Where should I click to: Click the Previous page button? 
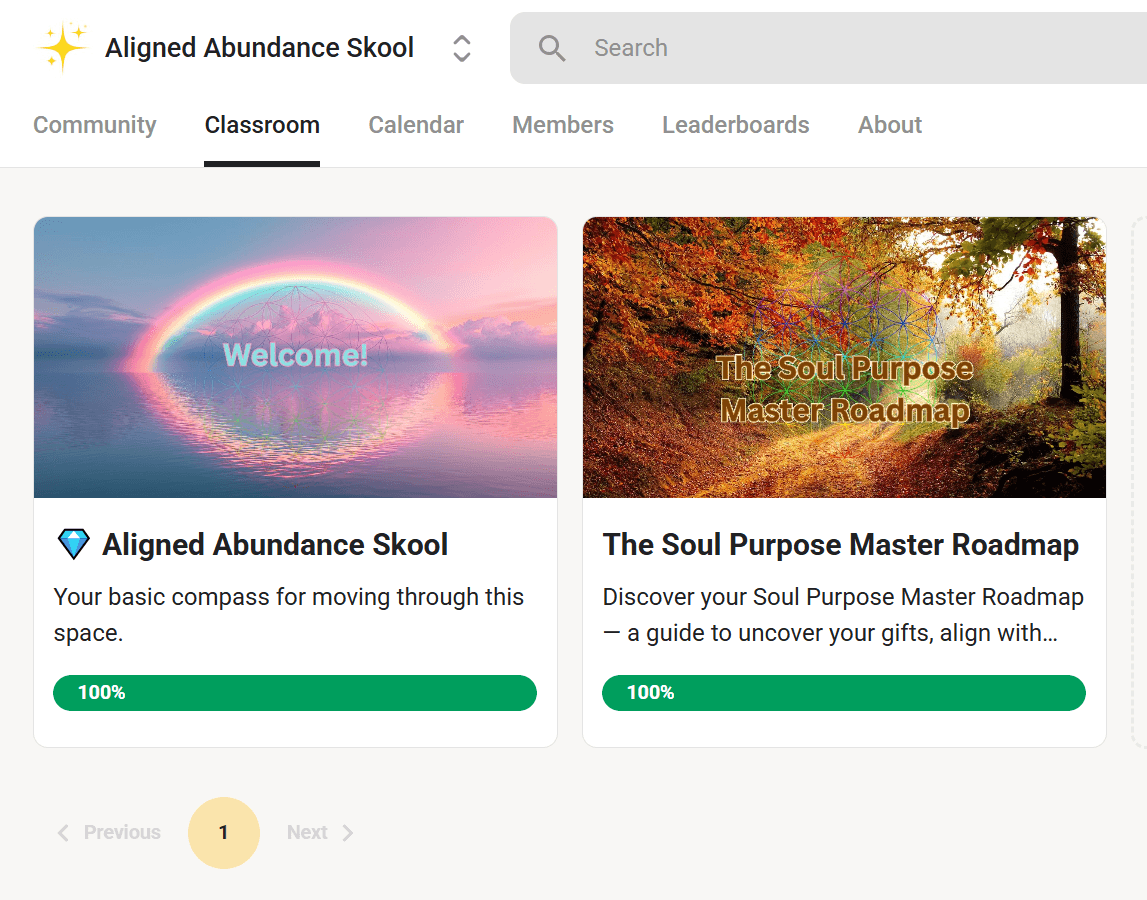[109, 833]
